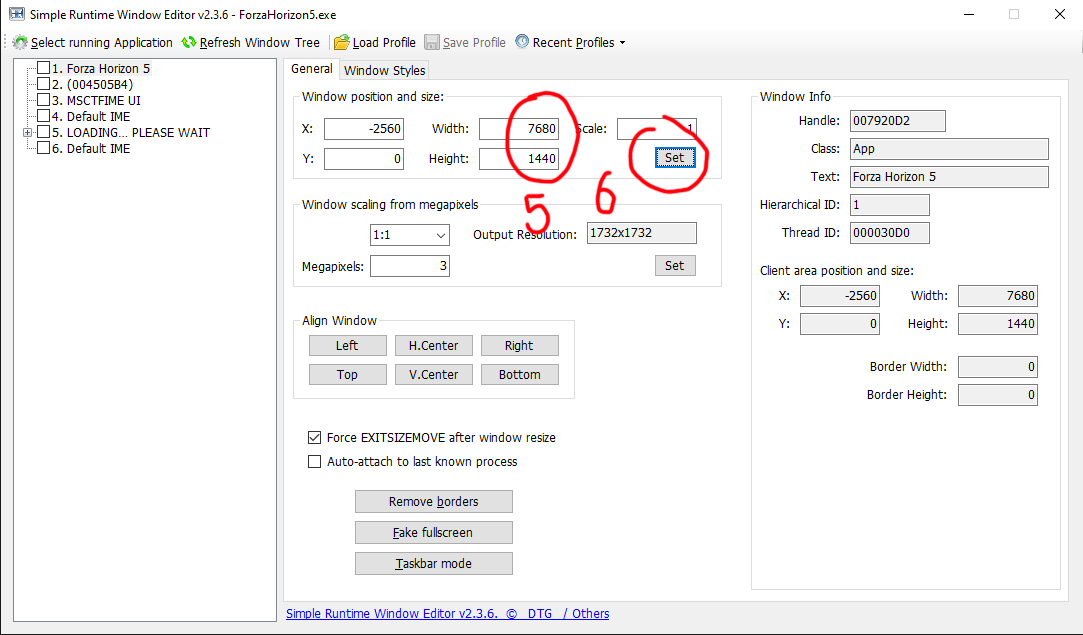Select tree item 5. LOADING... PLEASE WAIT
The width and height of the screenshot is (1083, 635).
click(x=131, y=133)
